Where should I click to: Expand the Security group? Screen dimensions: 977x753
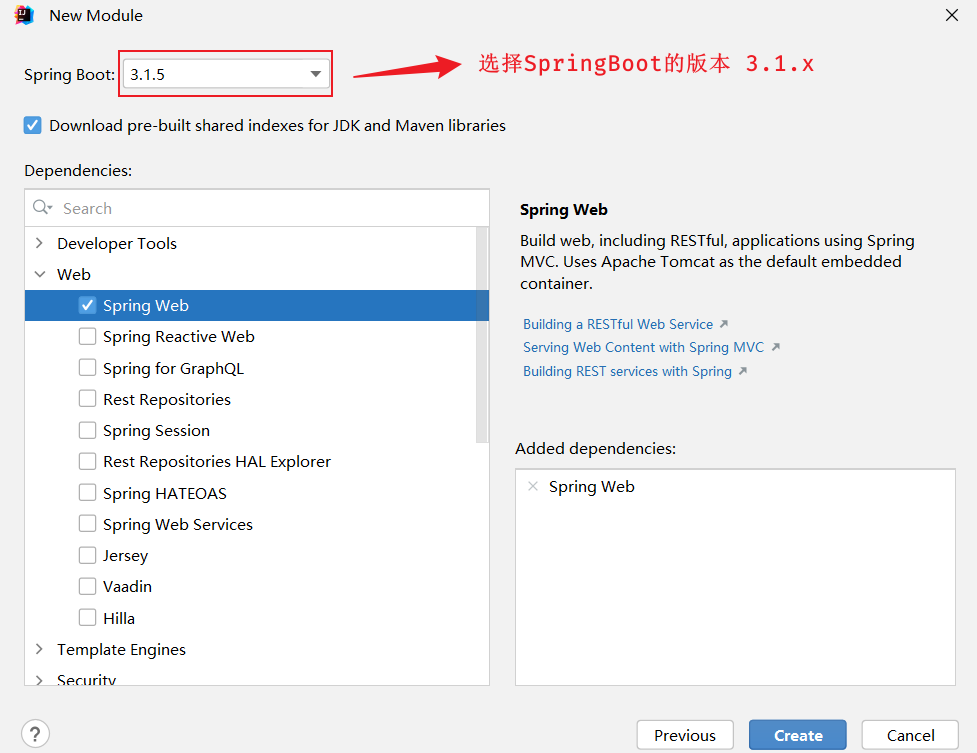pyautogui.click(x=39, y=679)
